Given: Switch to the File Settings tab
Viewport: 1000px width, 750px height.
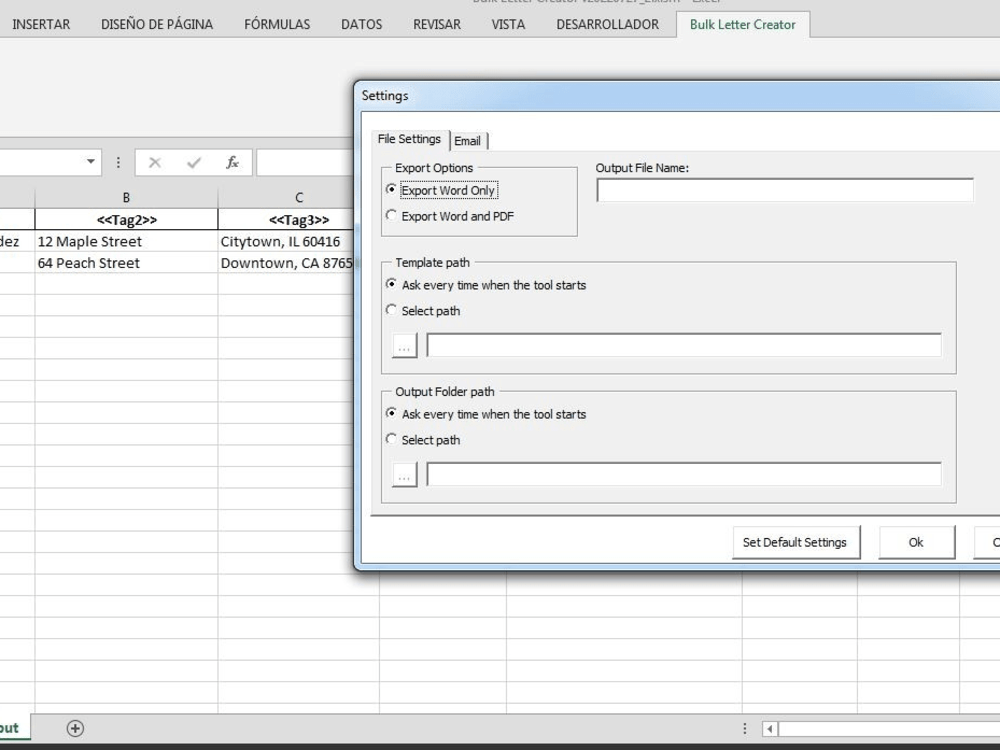Looking at the screenshot, I should (x=408, y=139).
